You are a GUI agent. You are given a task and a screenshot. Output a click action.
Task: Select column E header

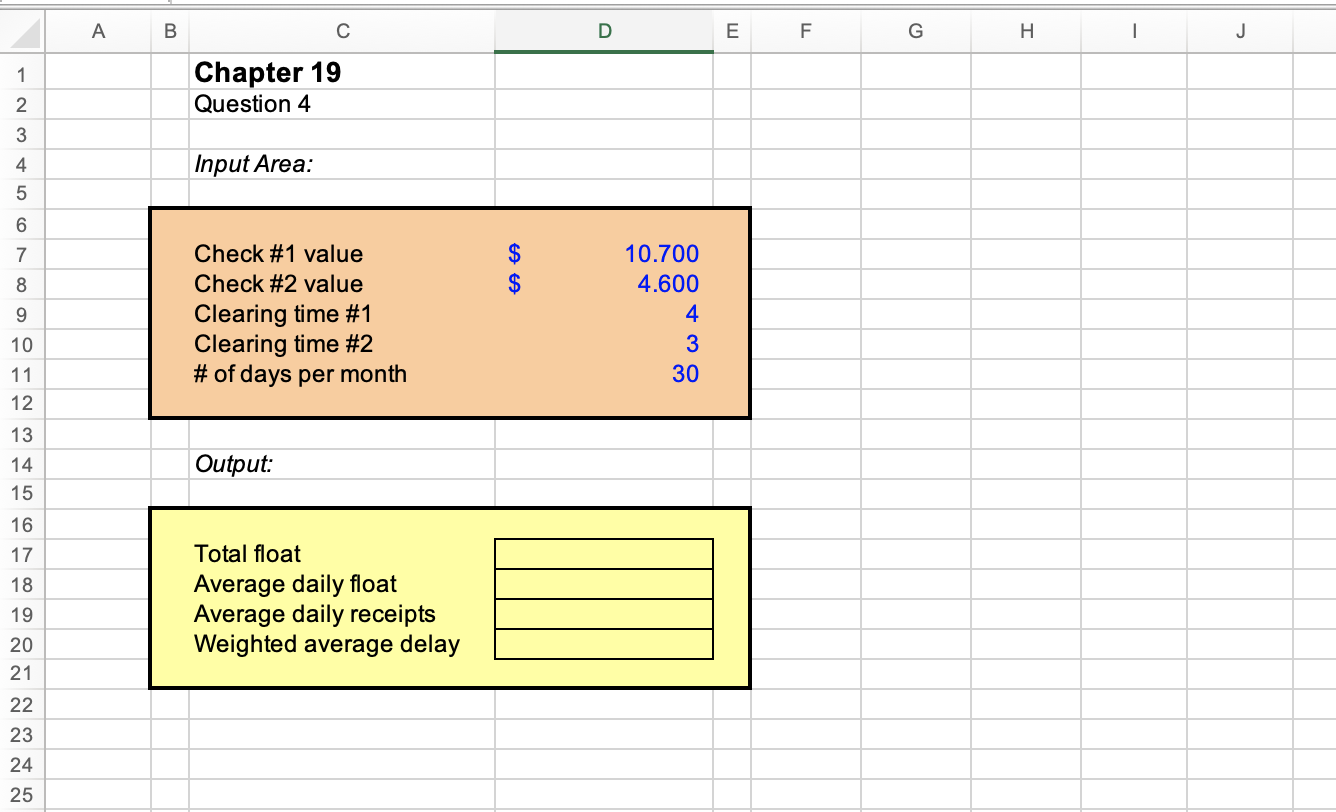coord(732,32)
